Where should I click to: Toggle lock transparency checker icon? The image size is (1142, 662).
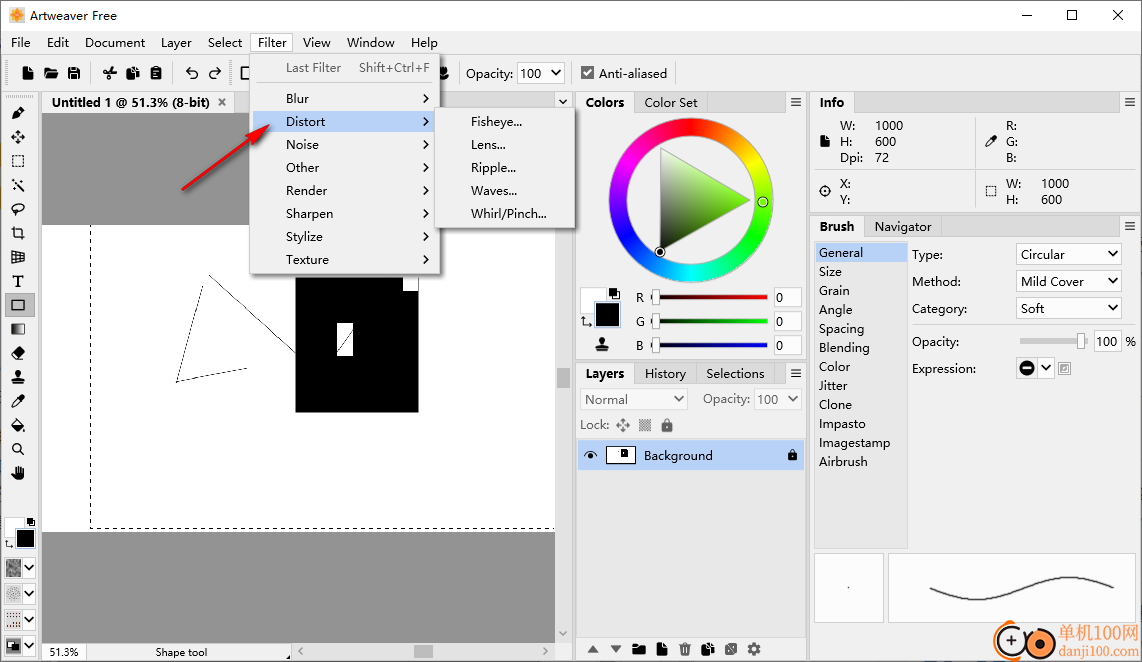pos(645,425)
